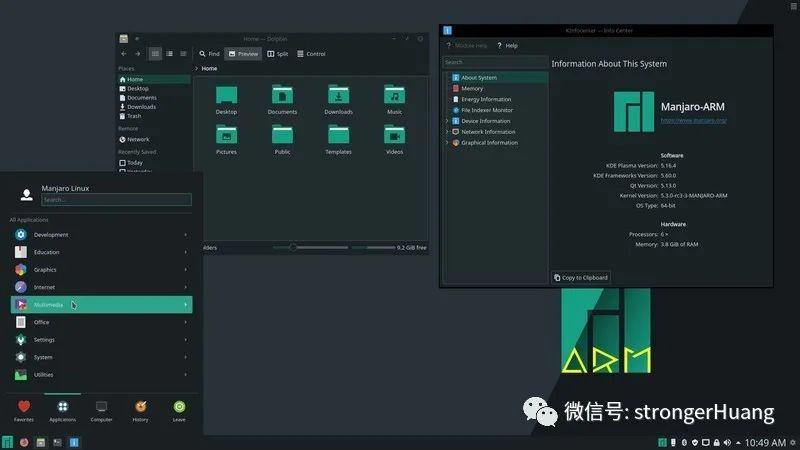800x450 pixels.
Task: Open Help menu in Info Center
Action: [507, 45]
